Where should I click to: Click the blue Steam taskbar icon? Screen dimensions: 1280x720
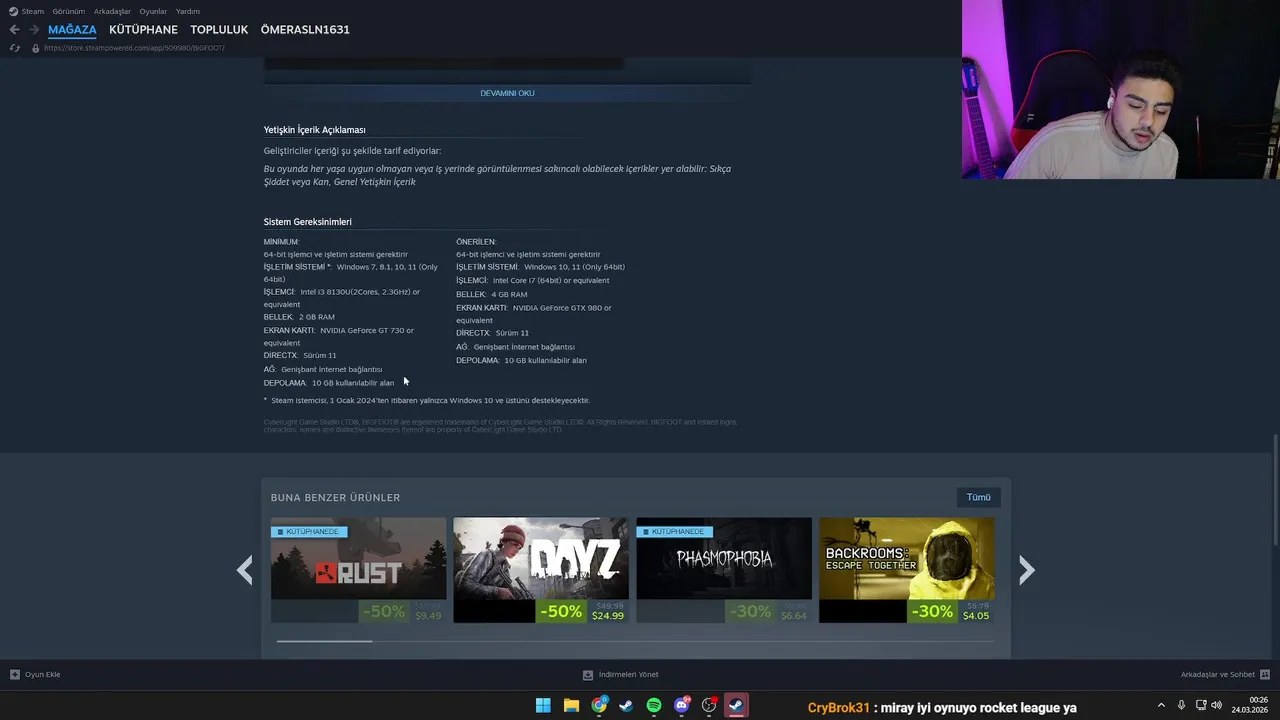[x=626, y=706]
